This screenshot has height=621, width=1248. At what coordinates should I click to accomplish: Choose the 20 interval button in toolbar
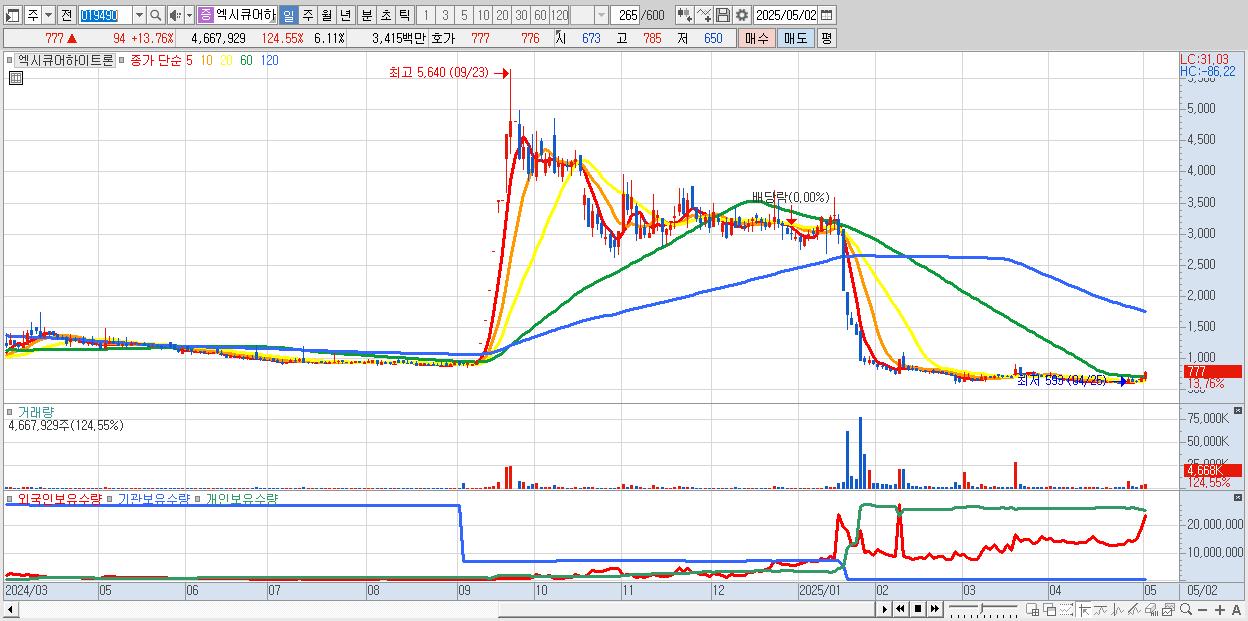tap(502, 15)
